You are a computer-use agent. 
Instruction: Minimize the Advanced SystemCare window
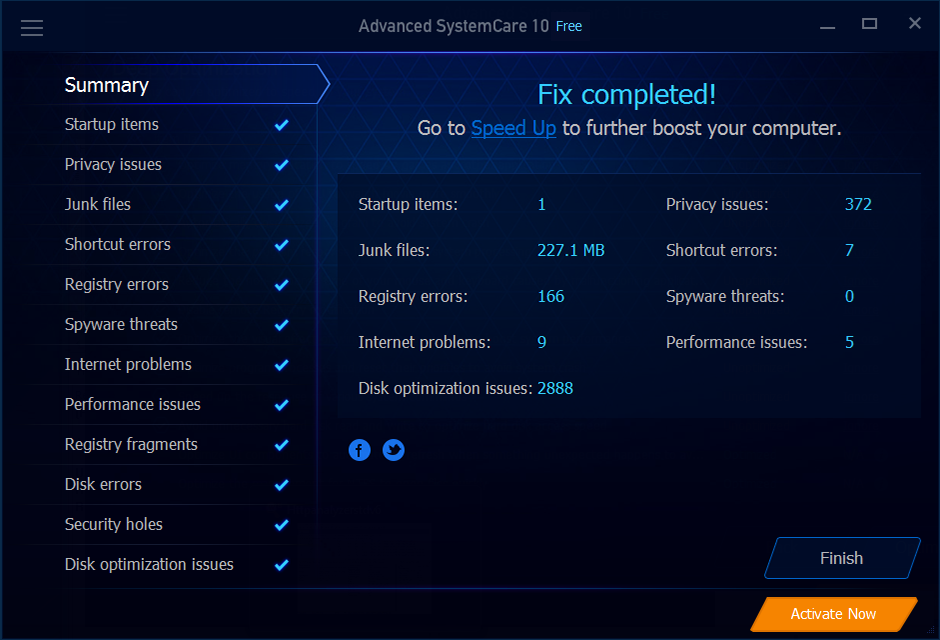(x=828, y=26)
